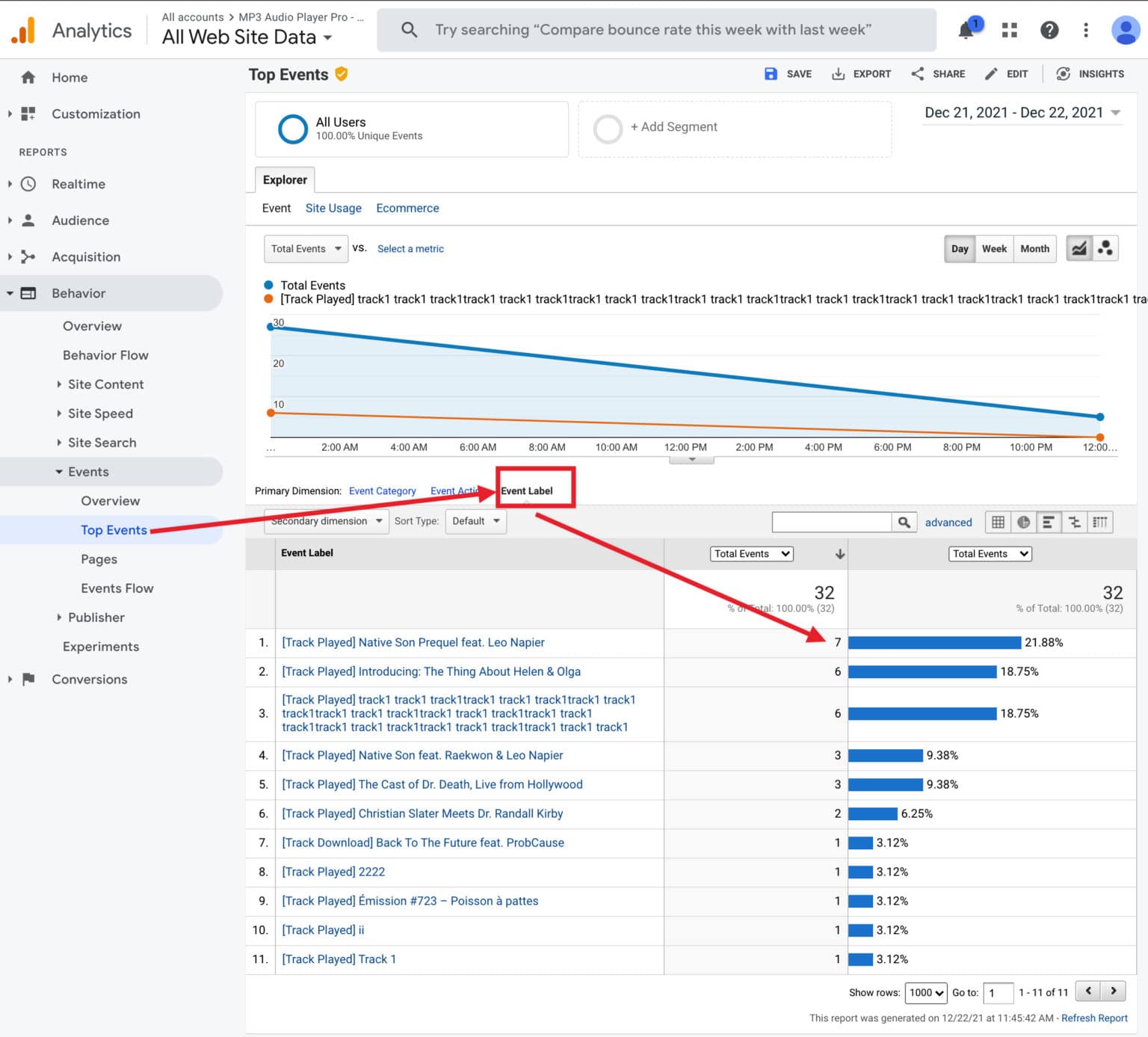
Task: Open the Export report options
Action: (861, 73)
